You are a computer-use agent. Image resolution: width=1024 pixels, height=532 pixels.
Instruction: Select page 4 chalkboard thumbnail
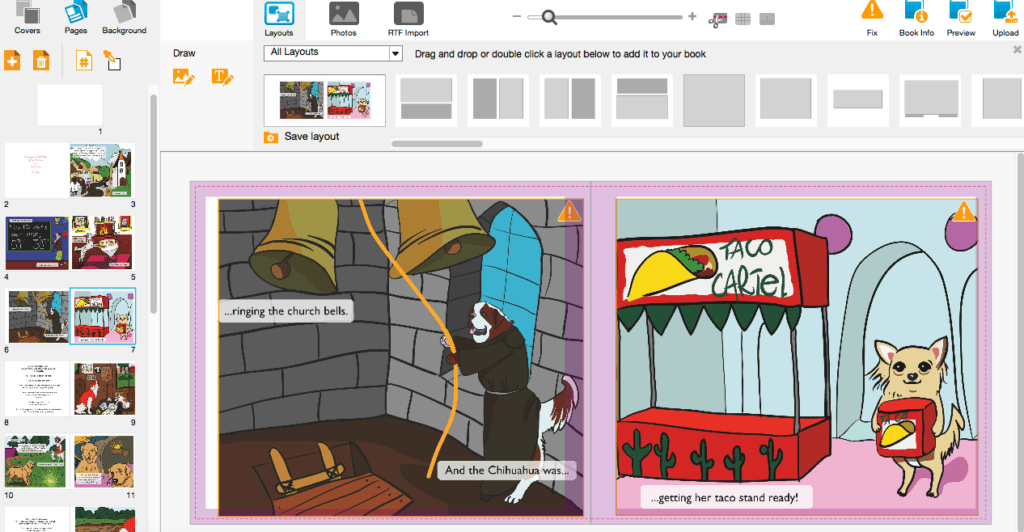click(x=37, y=243)
